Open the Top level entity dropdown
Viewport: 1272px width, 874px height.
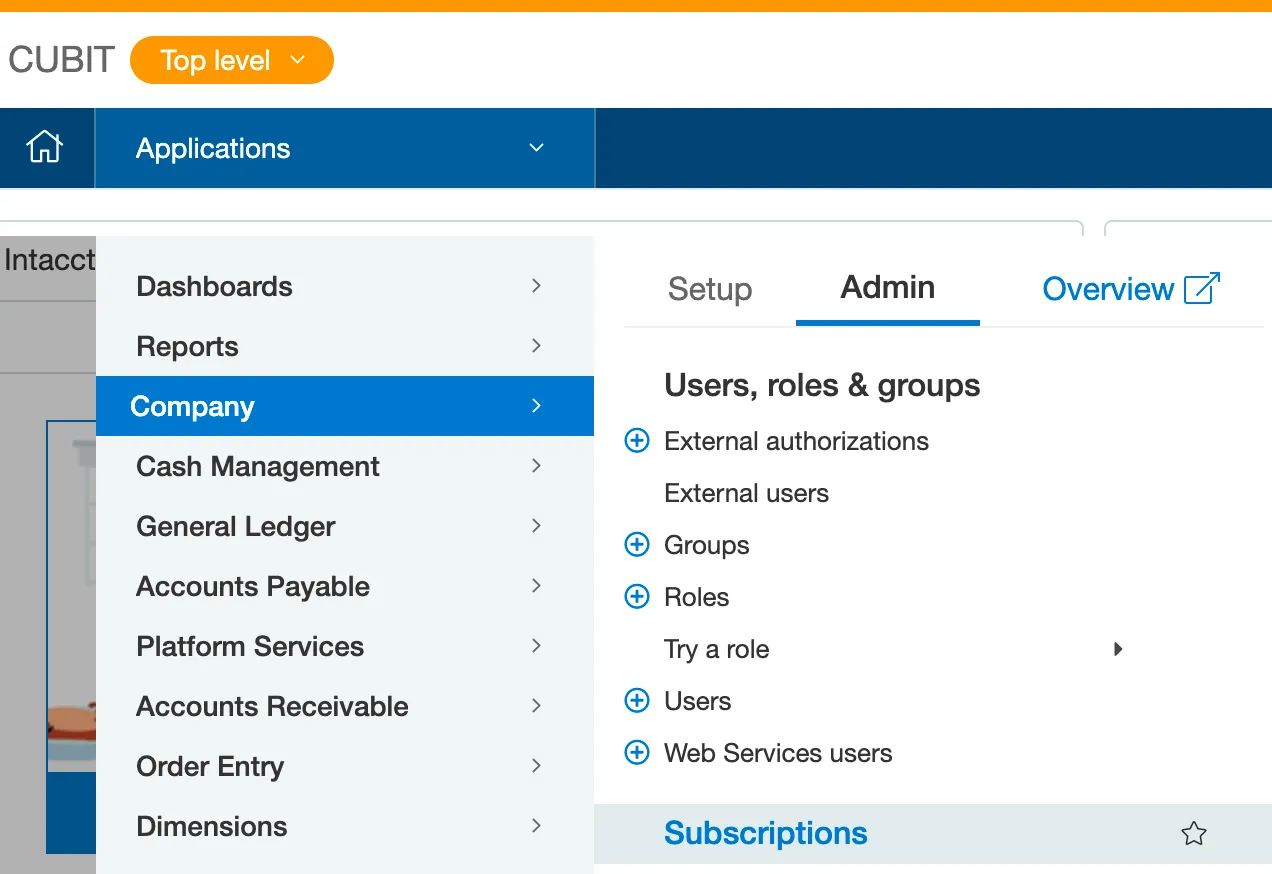[x=232, y=60]
